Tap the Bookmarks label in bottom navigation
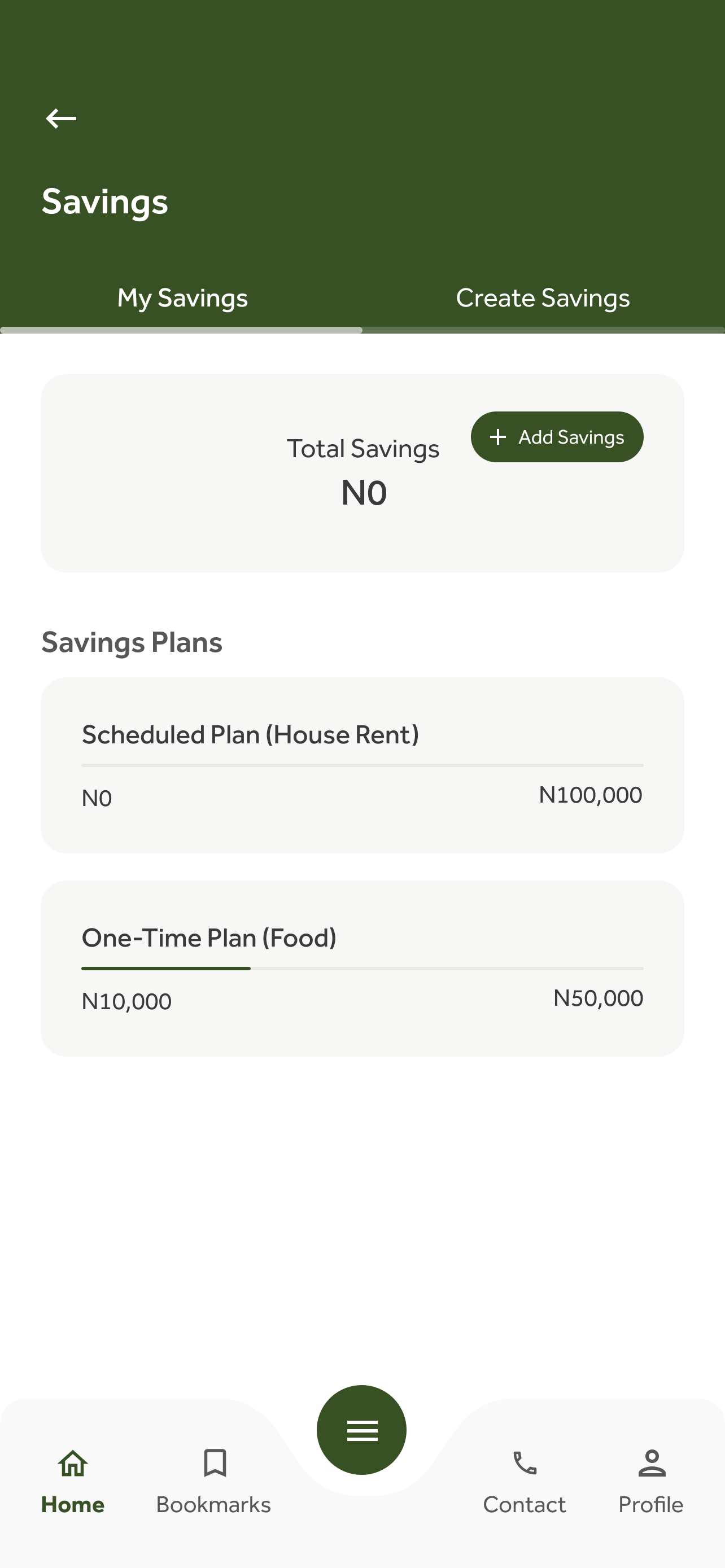This screenshot has width=725, height=1568. pyautogui.click(x=213, y=1505)
